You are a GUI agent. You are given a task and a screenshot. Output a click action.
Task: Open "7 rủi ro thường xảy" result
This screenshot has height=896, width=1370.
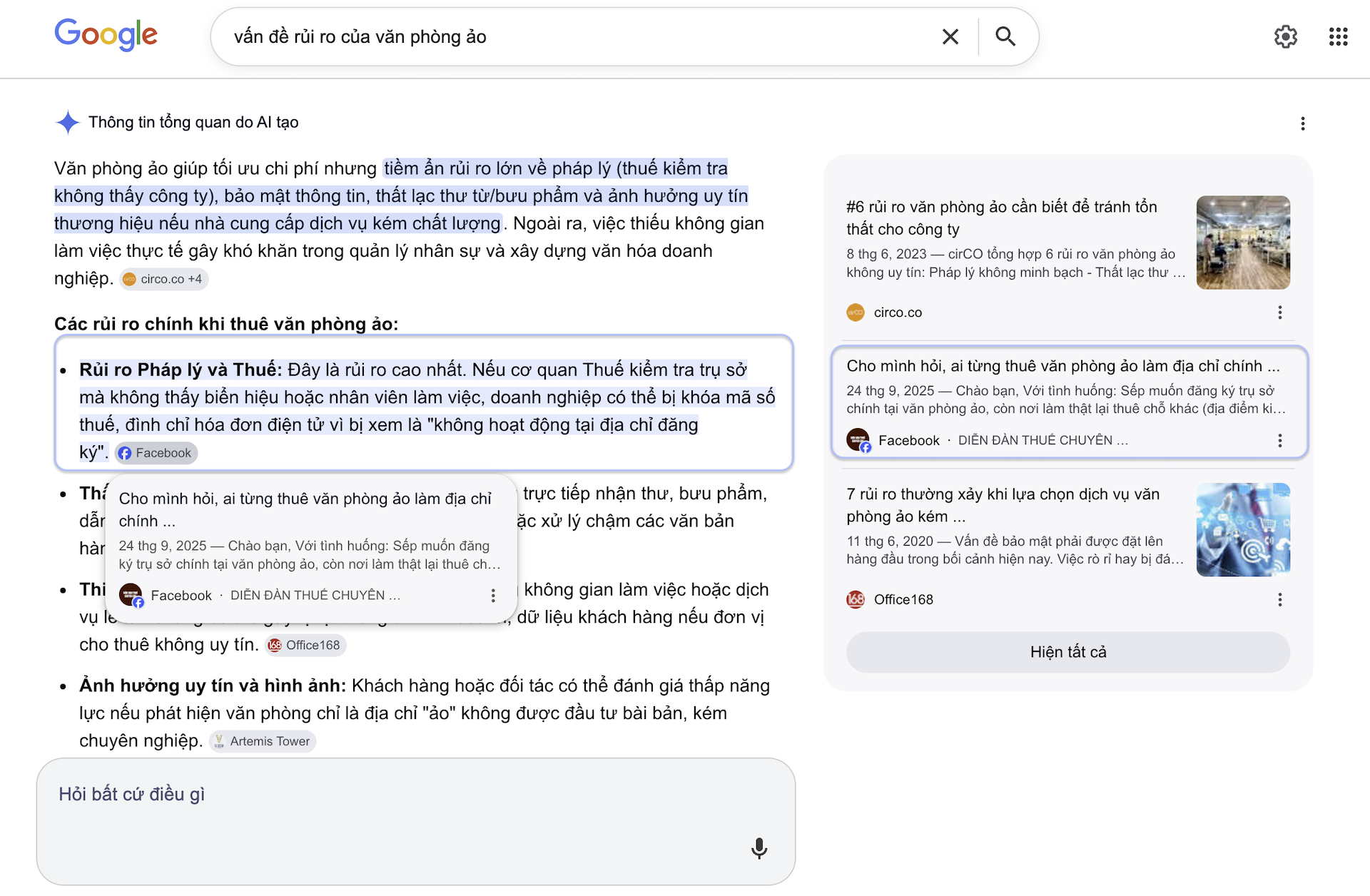coord(1003,505)
